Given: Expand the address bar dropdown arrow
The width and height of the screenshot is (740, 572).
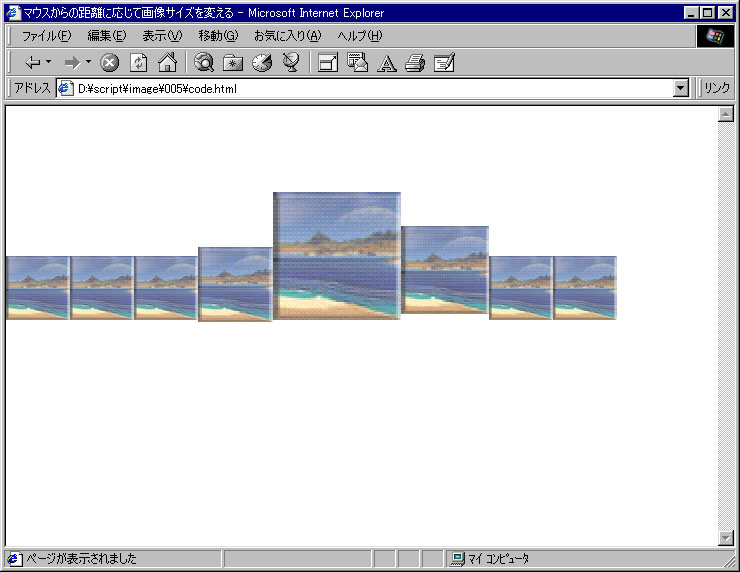Looking at the screenshot, I should click(x=681, y=88).
